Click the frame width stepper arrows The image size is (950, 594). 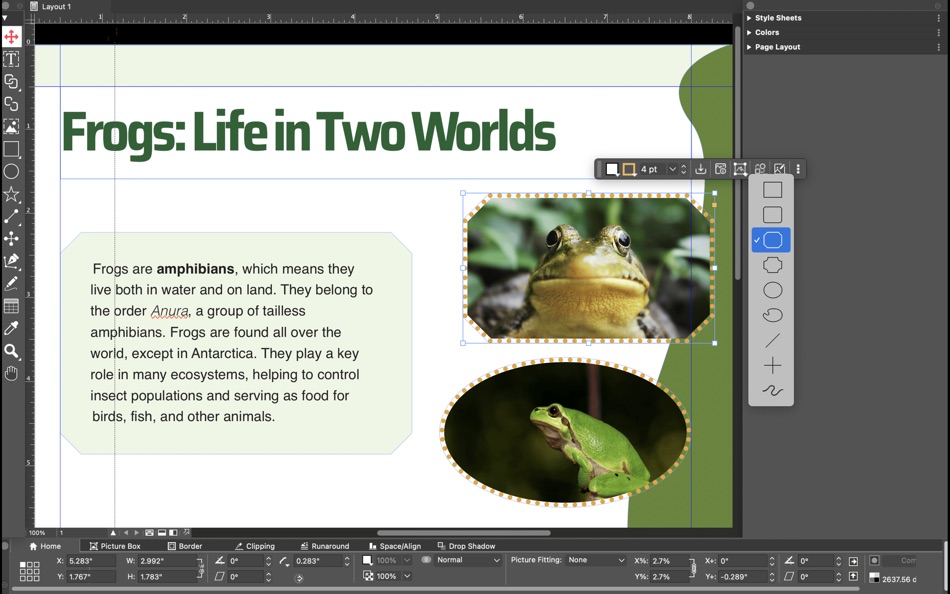pyautogui.click(x=683, y=169)
